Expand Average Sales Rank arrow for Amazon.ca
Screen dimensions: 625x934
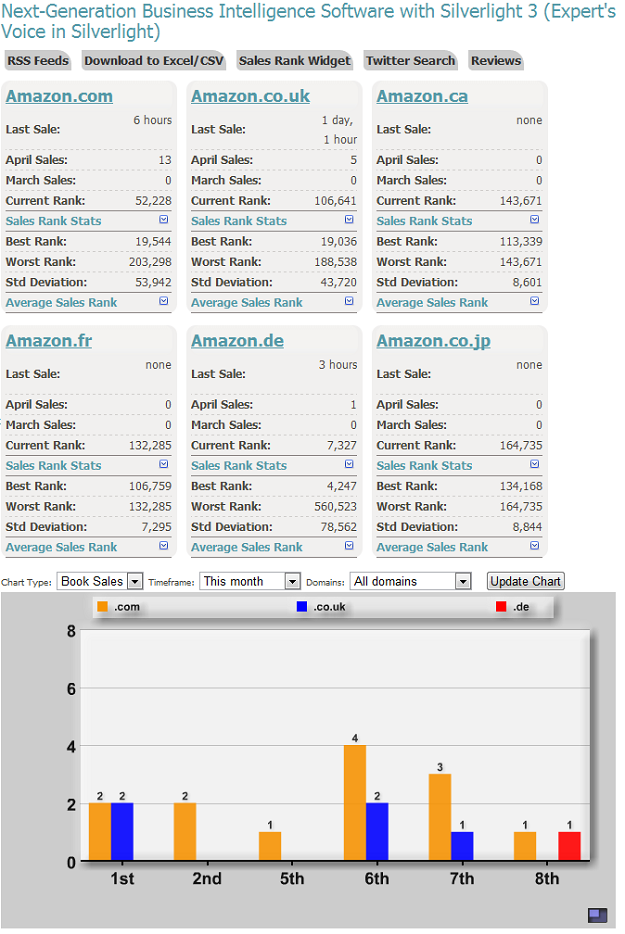coord(534,301)
